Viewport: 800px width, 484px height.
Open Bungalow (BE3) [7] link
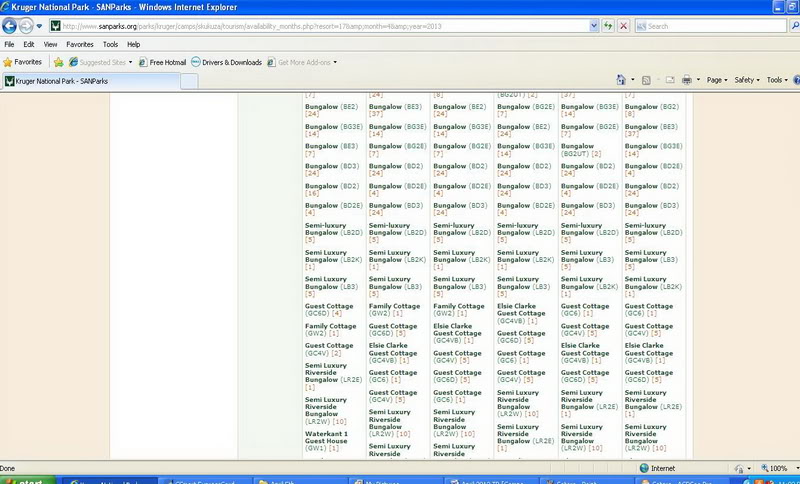[x=332, y=150]
